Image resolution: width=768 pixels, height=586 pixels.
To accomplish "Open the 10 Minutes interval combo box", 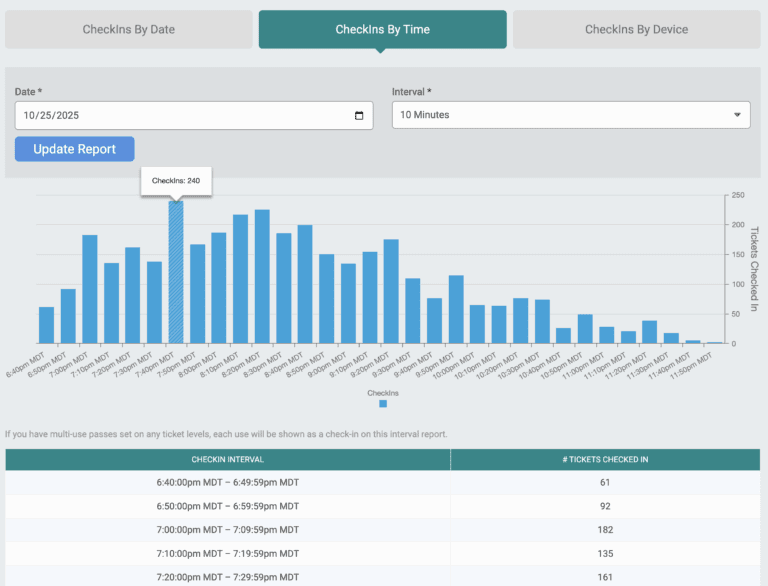I will [570, 115].
